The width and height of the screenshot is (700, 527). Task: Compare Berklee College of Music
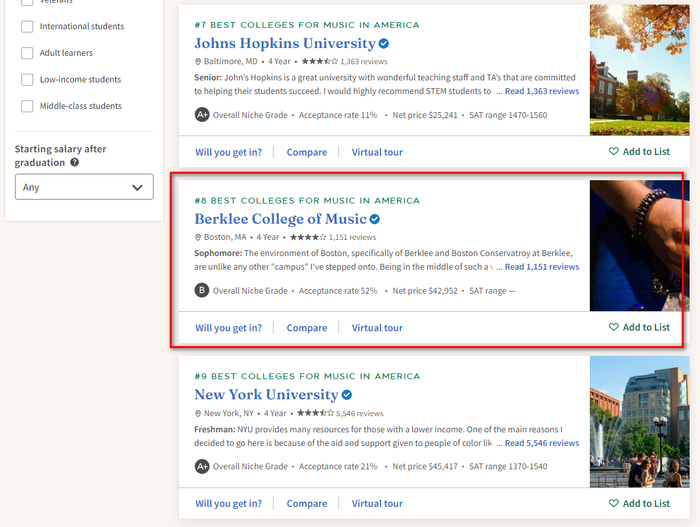point(307,328)
